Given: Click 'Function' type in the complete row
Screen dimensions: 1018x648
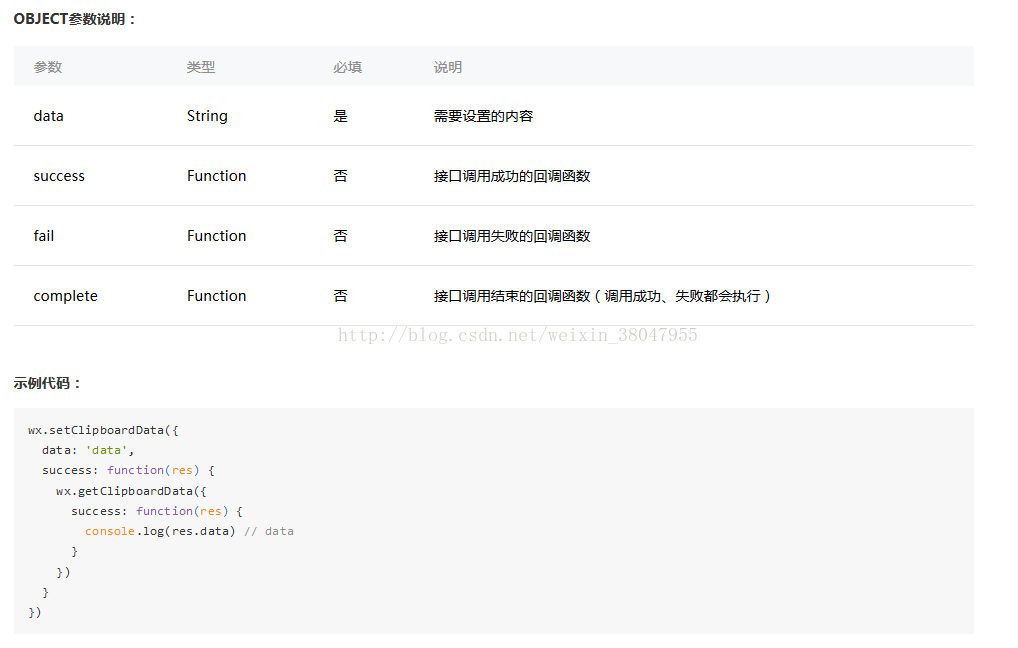Looking at the screenshot, I should [x=217, y=296].
